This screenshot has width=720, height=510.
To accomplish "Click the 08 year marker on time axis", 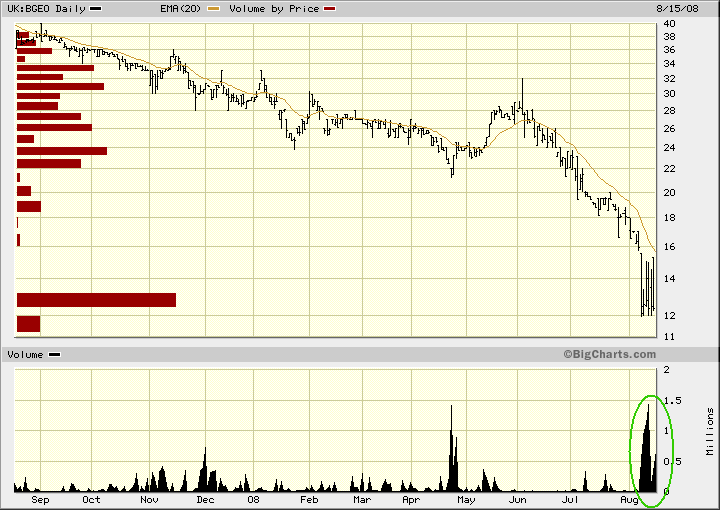I will [253, 498].
